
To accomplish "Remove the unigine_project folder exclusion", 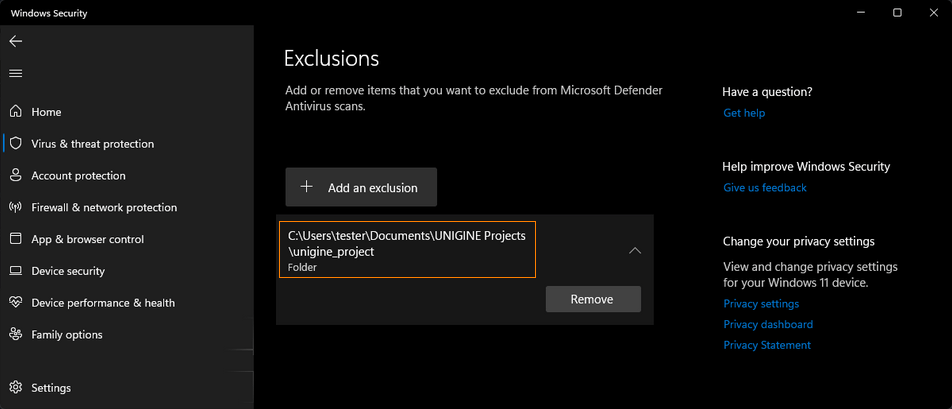I will [593, 299].
